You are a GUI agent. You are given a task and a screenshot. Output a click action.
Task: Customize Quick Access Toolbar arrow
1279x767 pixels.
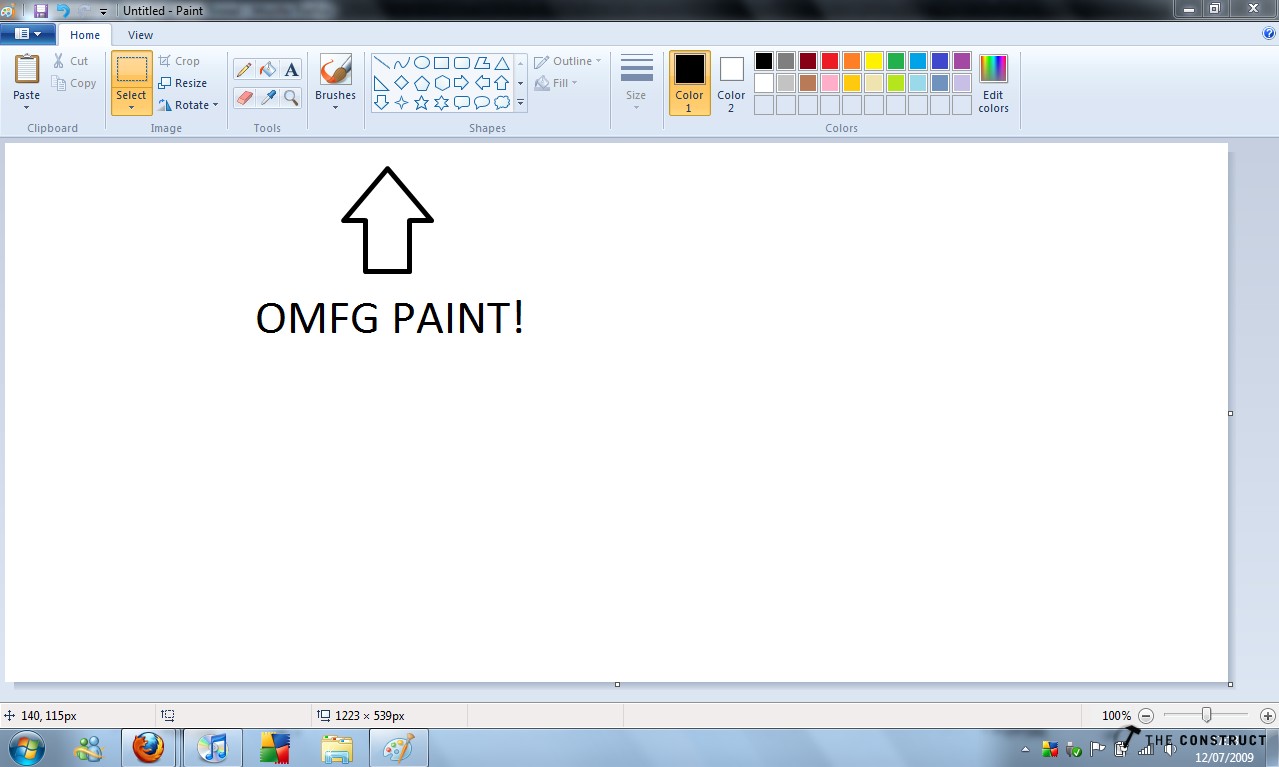point(103,11)
